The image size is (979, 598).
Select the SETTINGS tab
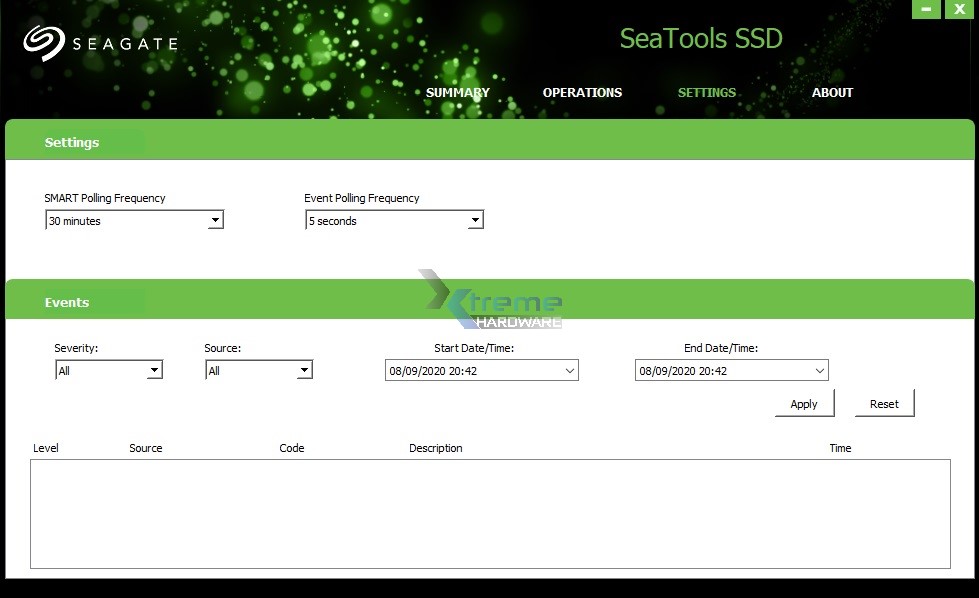point(707,92)
